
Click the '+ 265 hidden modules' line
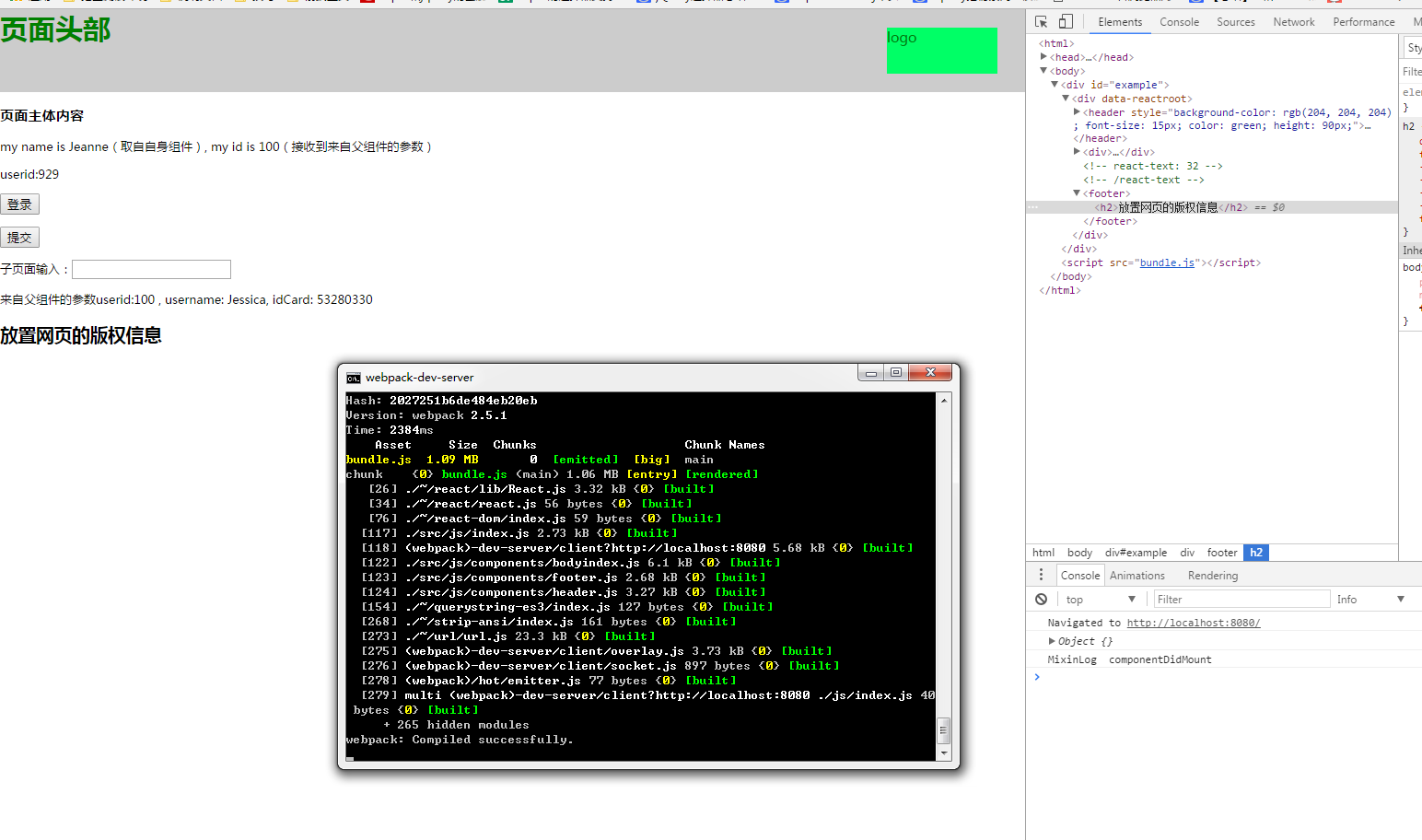(456, 725)
